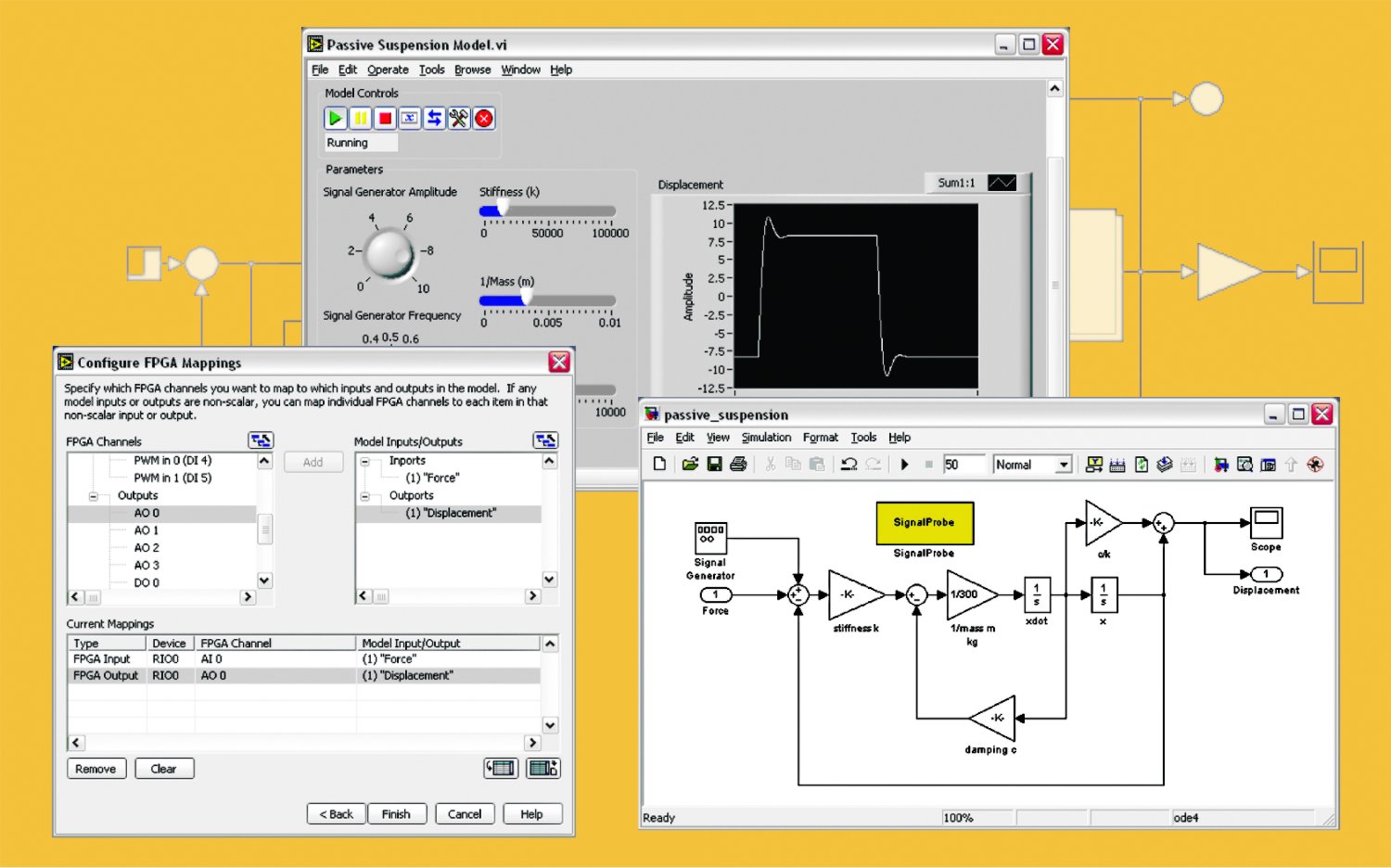Select AO 1 in the FPGA Channels list
Viewport: 1391px width, 868px height.
pyautogui.click(x=147, y=530)
